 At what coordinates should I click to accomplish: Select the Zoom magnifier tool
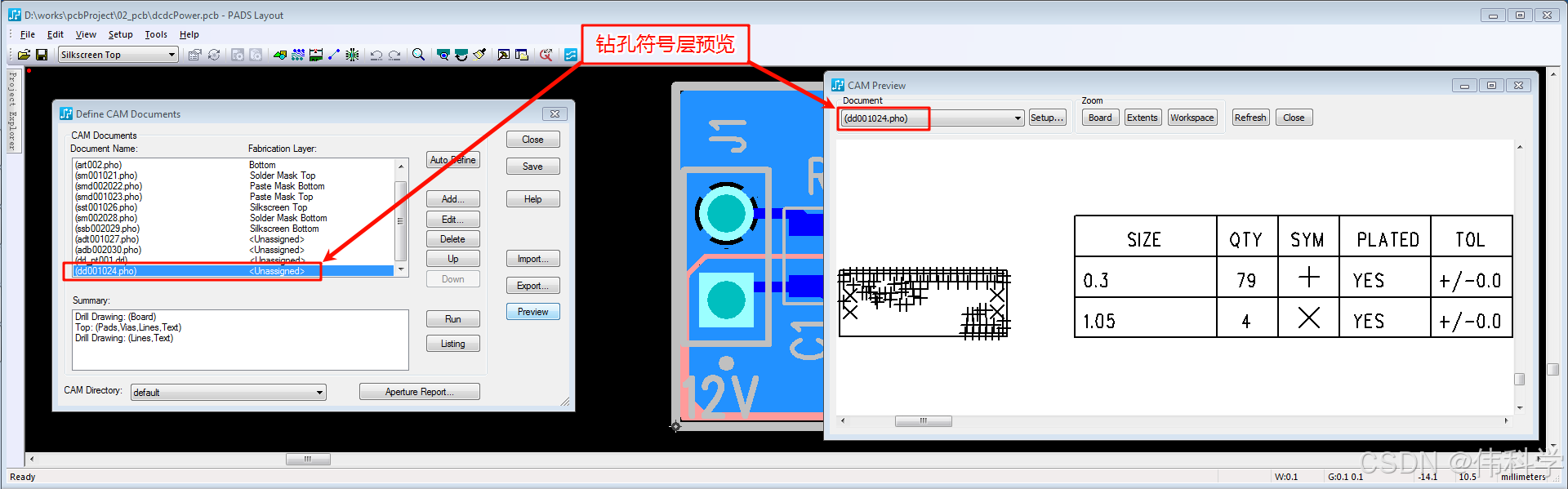pyautogui.click(x=418, y=55)
